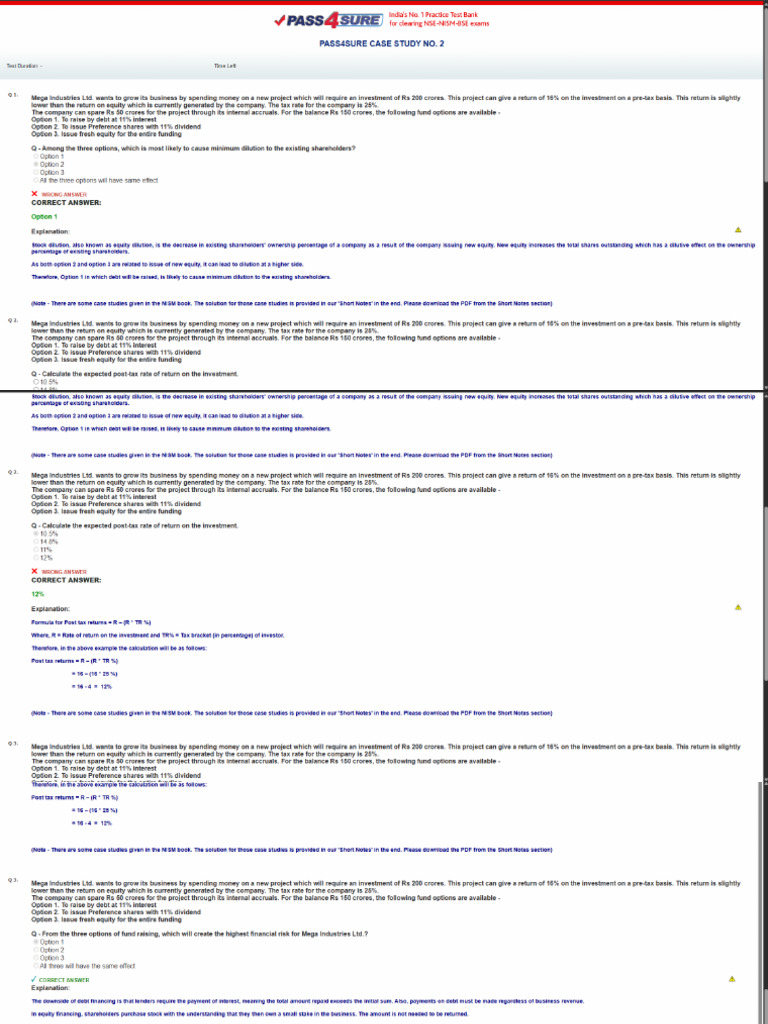Click the yellow warning icon beside Q1 explanation
768x1024 pixels.
point(738,230)
